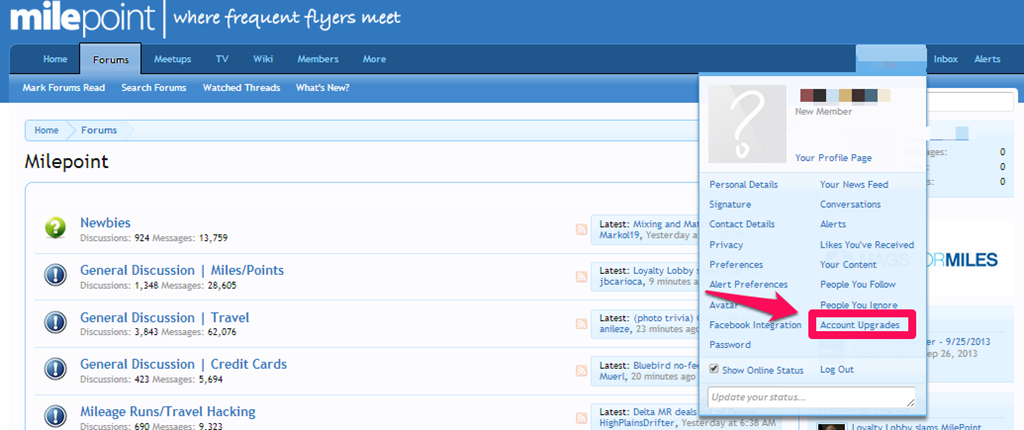The image size is (1024, 430).
Task: Open Watched Threads
Action: click(x=242, y=88)
